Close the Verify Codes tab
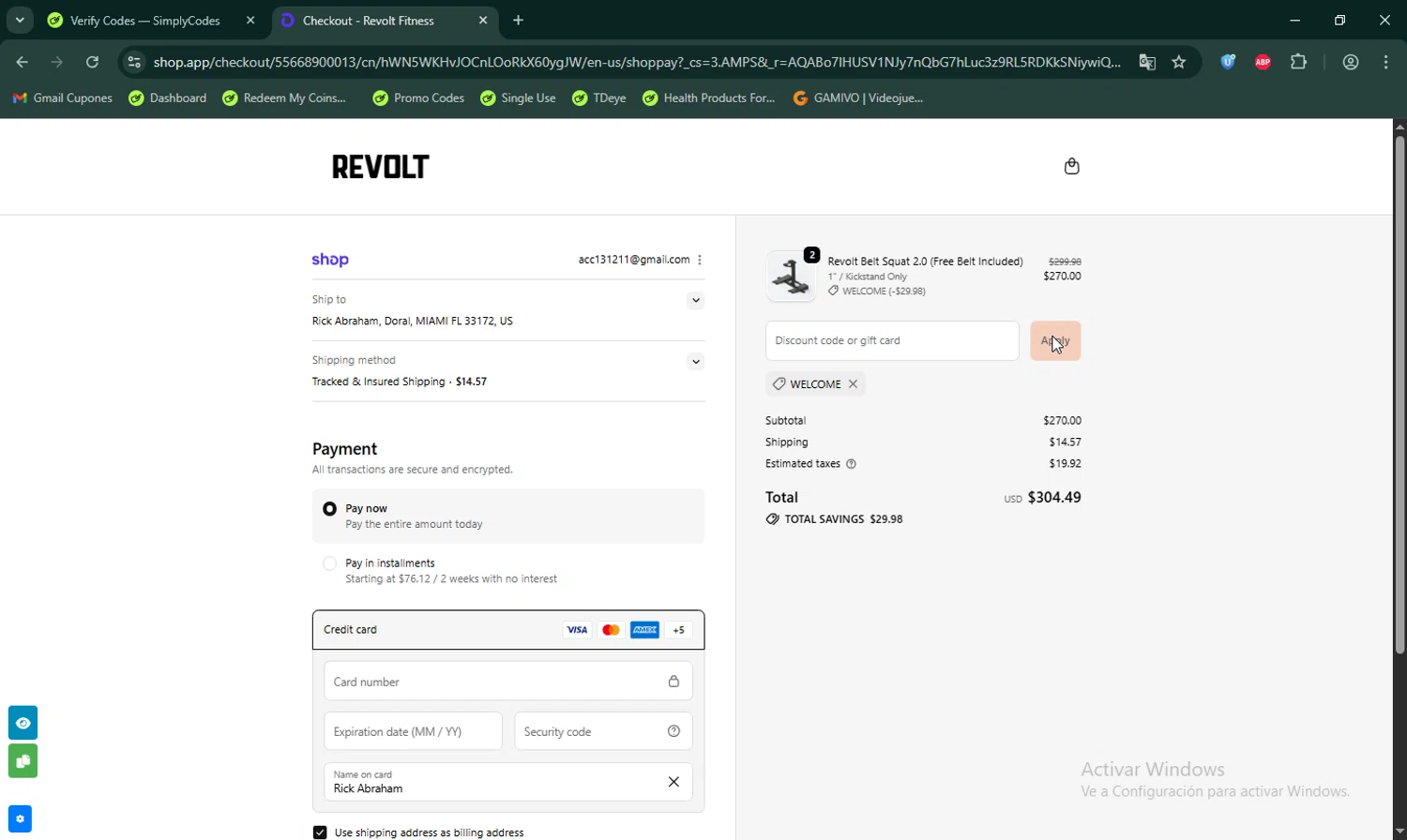 [250, 21]
